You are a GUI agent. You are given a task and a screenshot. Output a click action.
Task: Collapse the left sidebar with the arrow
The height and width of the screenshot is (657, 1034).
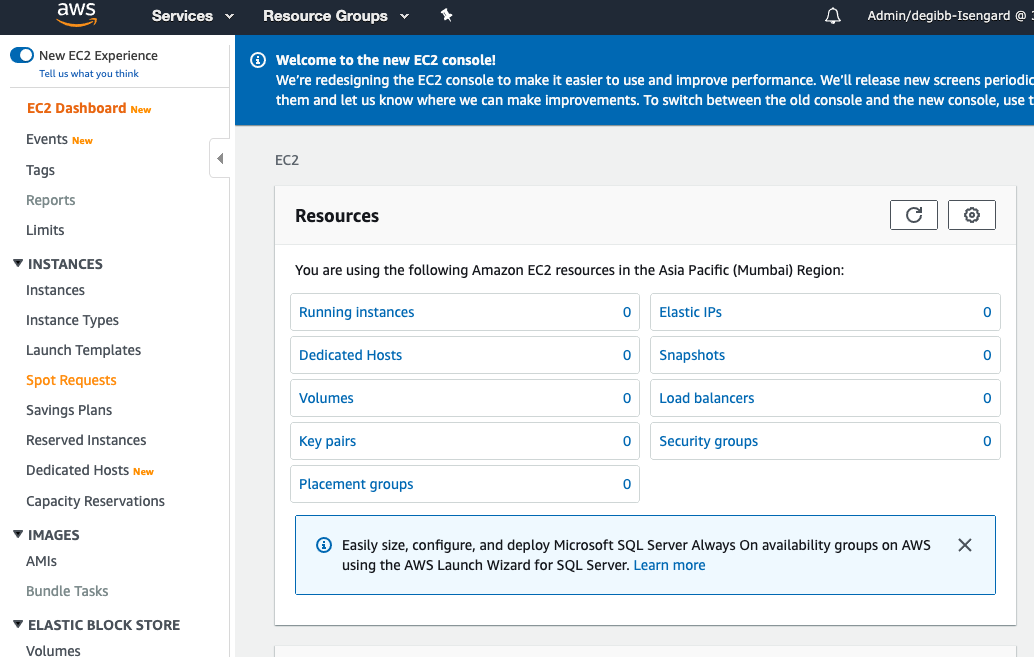(220, 158)
